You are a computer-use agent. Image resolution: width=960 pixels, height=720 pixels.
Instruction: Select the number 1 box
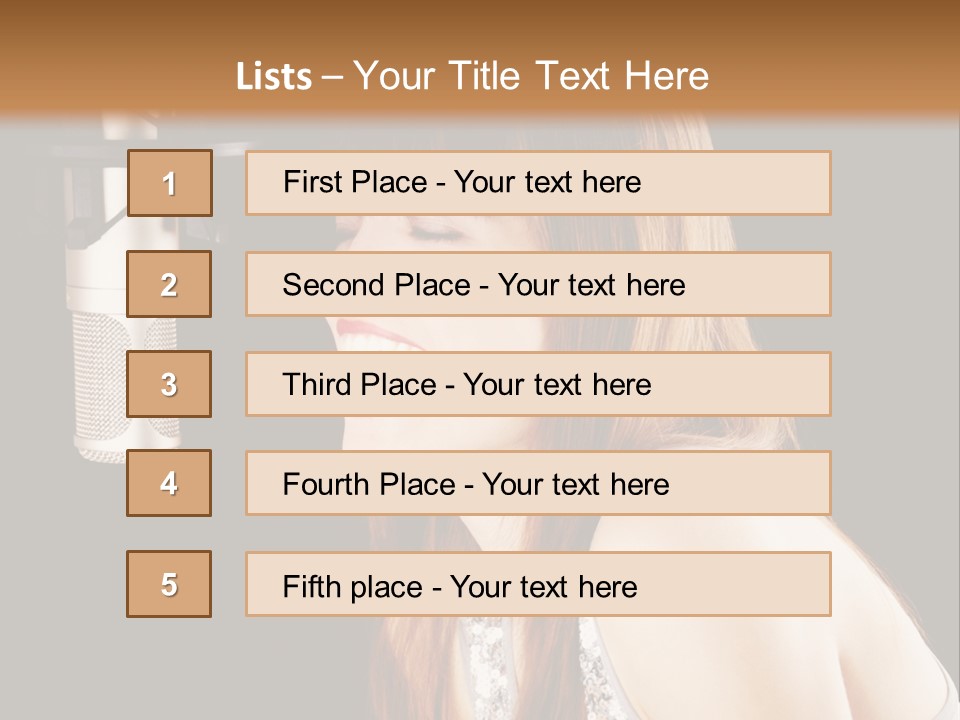(169, 183)
